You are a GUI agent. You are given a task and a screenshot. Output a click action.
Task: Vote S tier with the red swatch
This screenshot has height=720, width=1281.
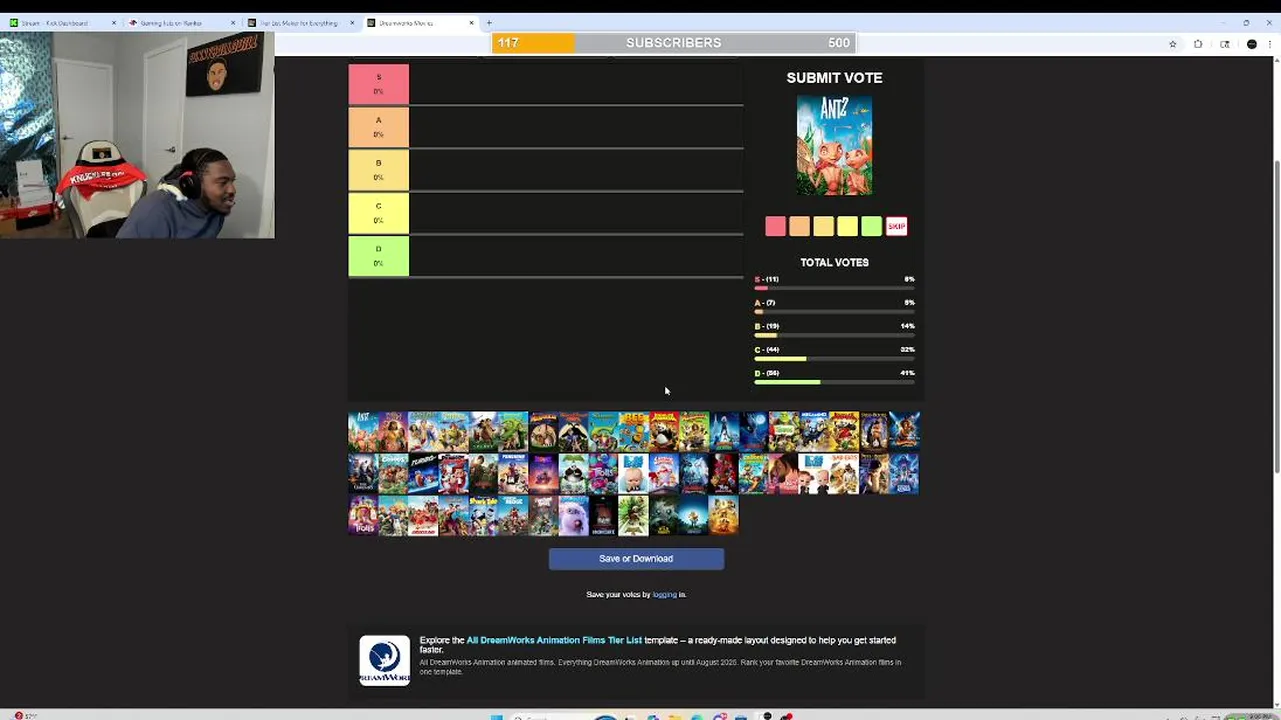click(x=775, y=226)
